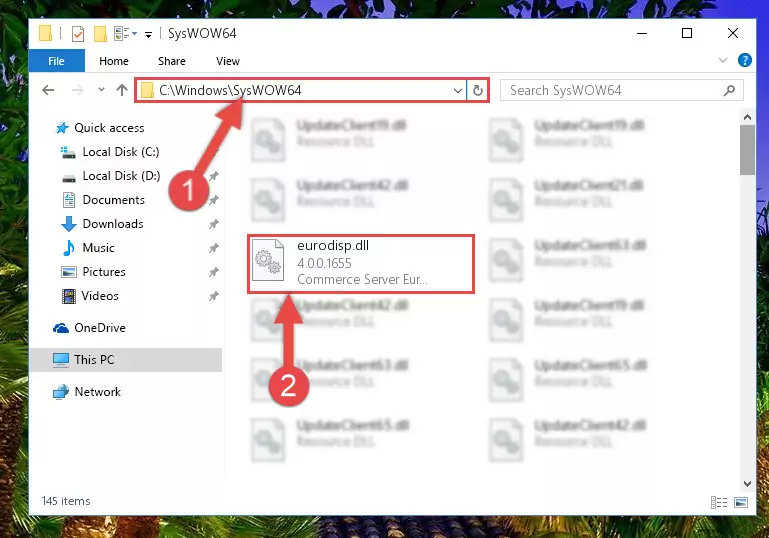Switch to Details view layout
The width and height of the screenshot is (769, 538).
pyautogui.click(x=718, y=502)
